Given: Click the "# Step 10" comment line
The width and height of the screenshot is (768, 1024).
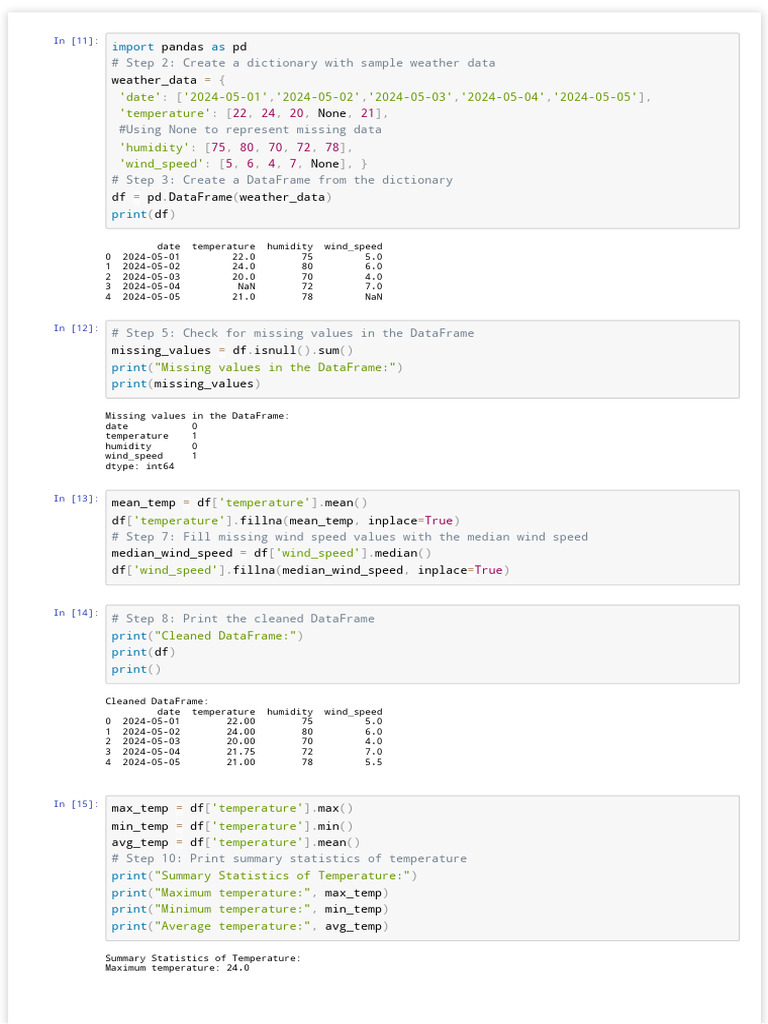Looking at the screenshot, I should pyautogui.click(x=289, y=859).
